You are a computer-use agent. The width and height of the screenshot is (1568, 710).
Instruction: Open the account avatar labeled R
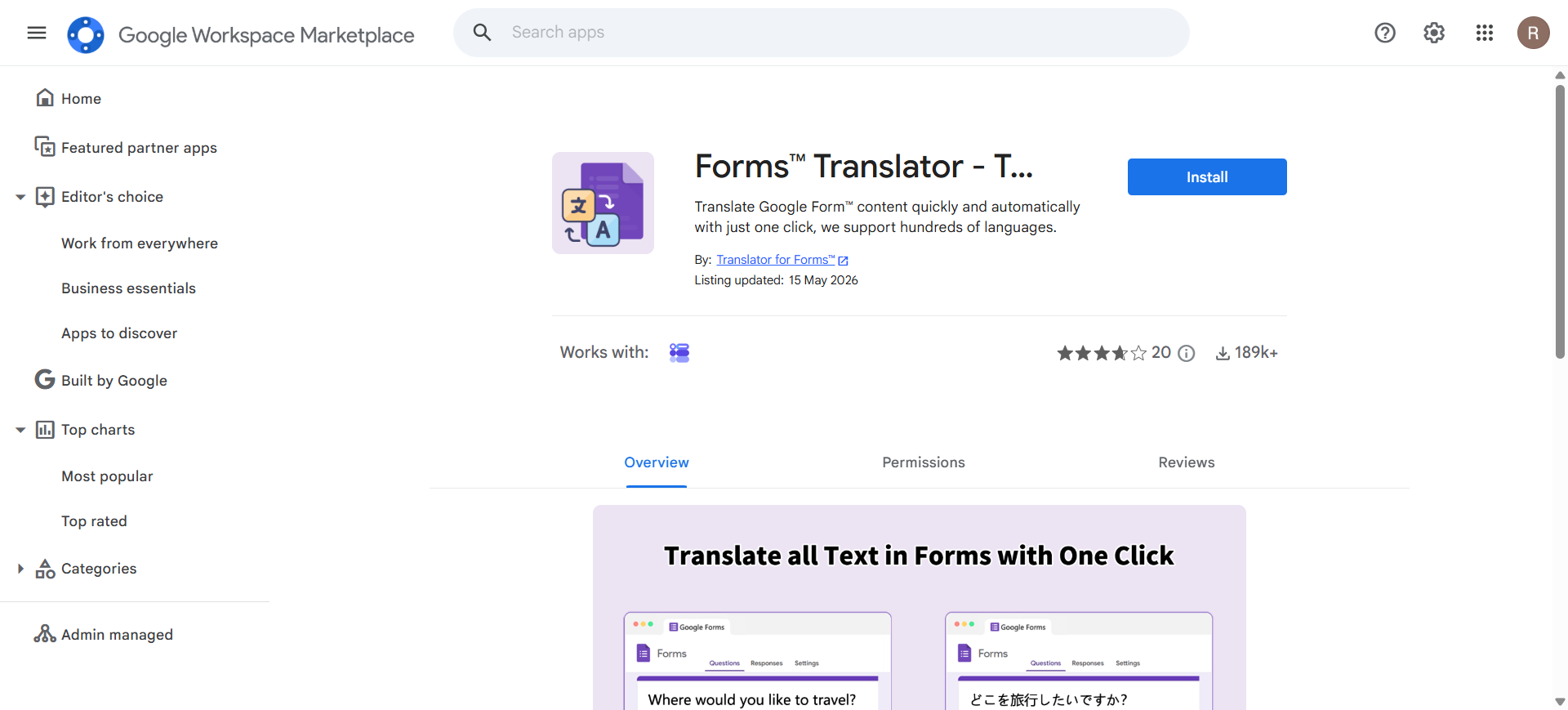coord(1534,33)
